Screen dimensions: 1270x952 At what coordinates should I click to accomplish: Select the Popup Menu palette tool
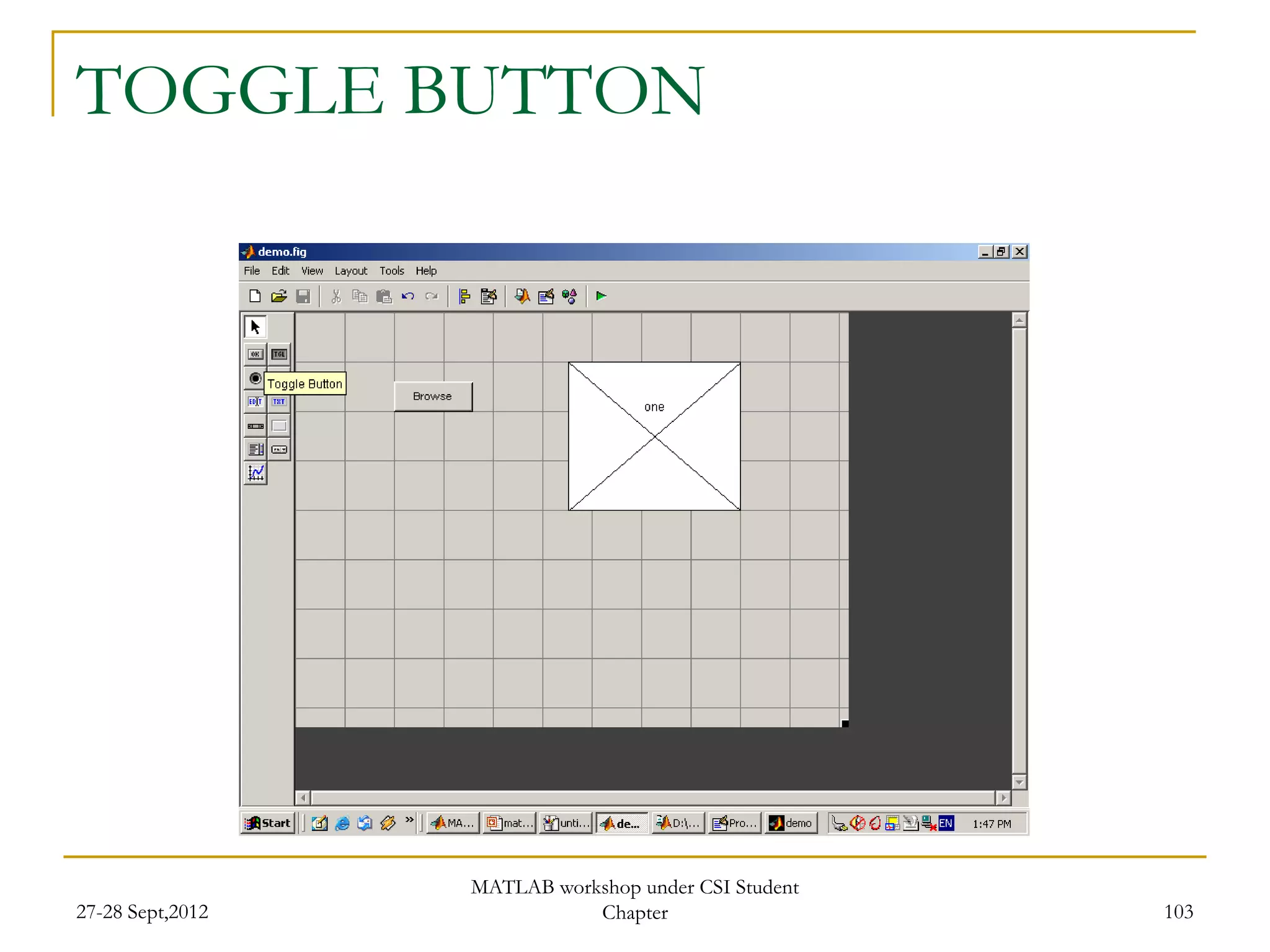[x=279, y=449]
